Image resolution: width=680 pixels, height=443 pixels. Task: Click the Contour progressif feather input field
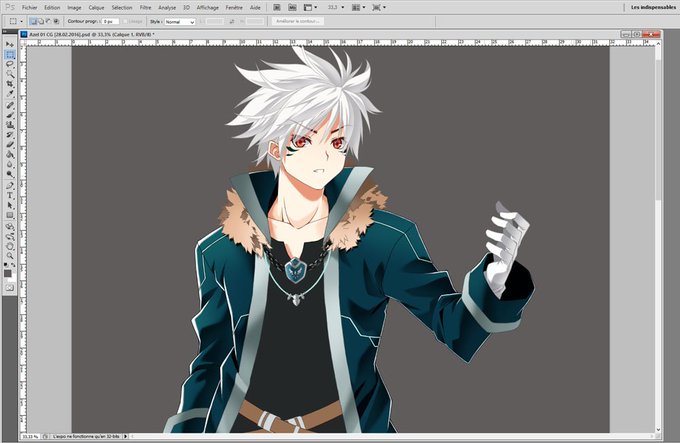pyautogui.click(x=111, y=21)
